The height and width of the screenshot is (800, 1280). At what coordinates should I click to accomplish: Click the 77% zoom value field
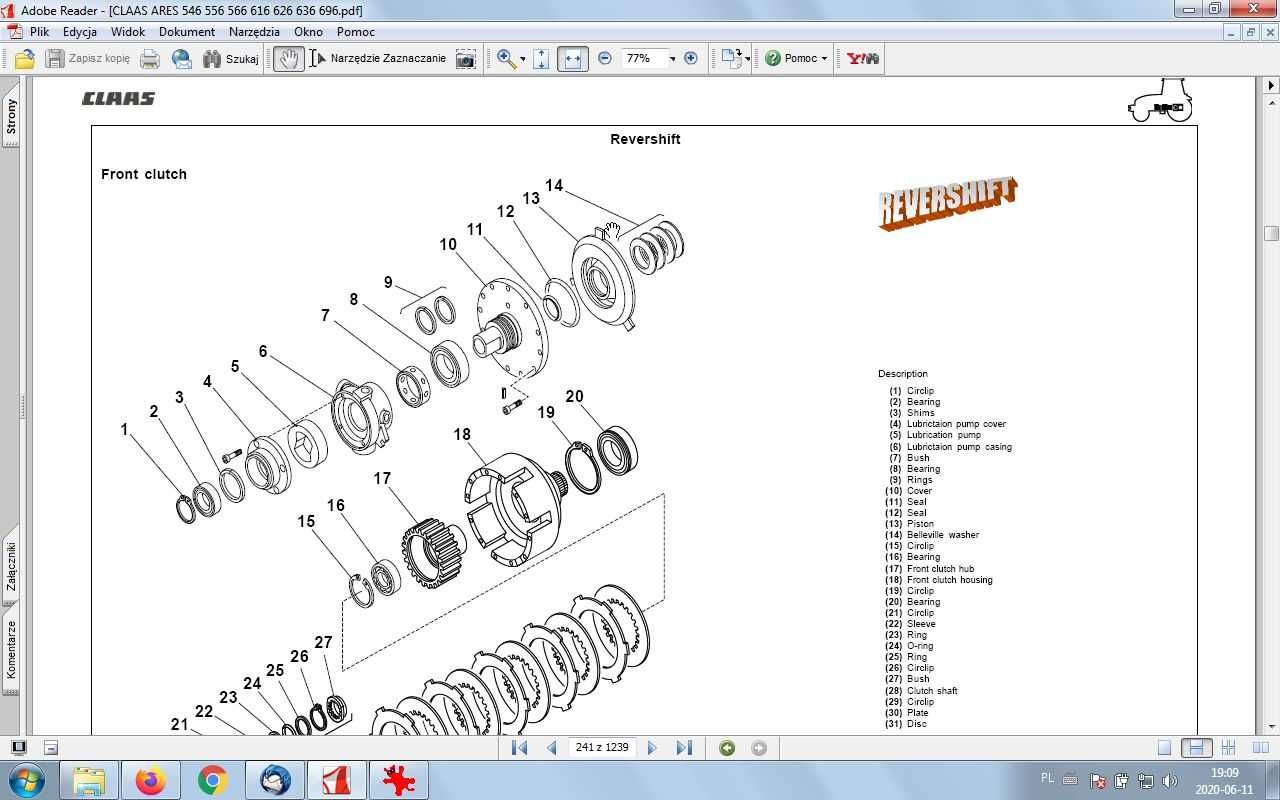click(x=642, y=59)
